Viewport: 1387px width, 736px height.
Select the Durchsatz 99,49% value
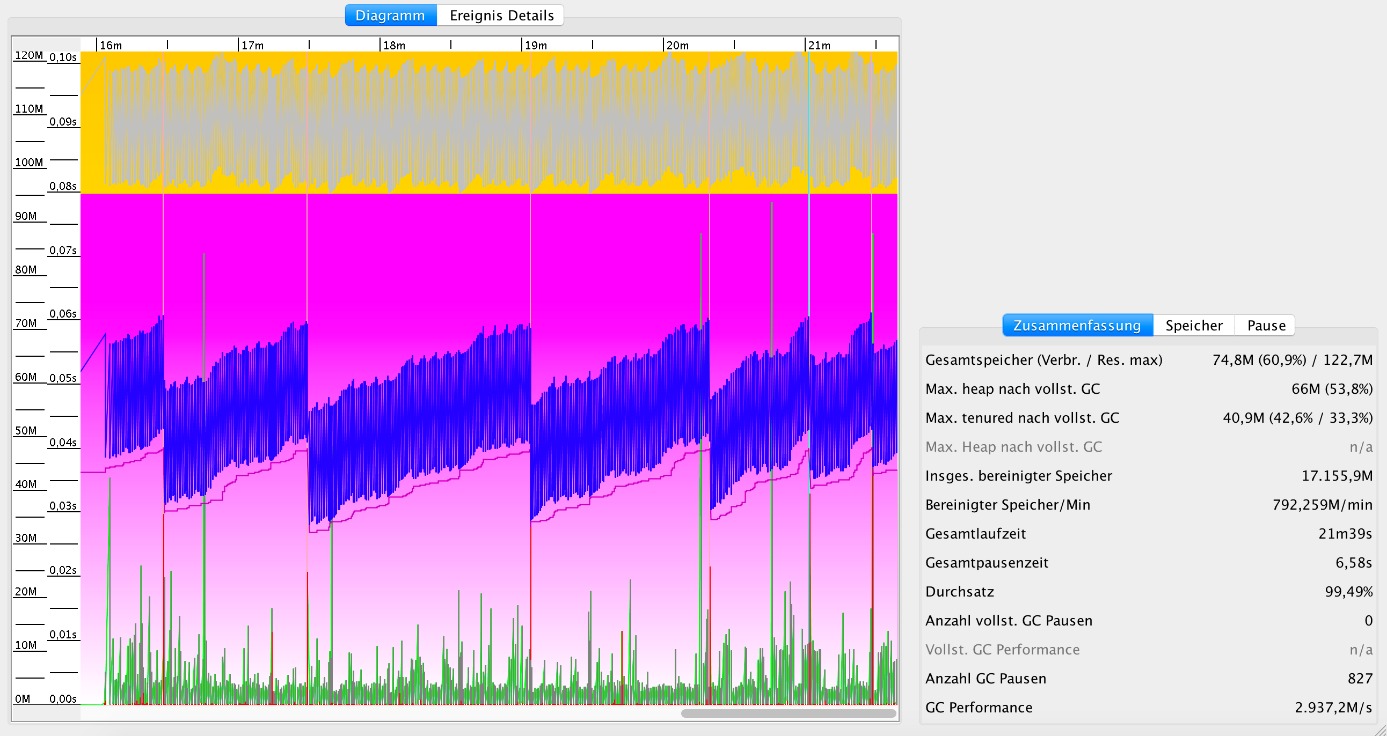point(1348,591)
